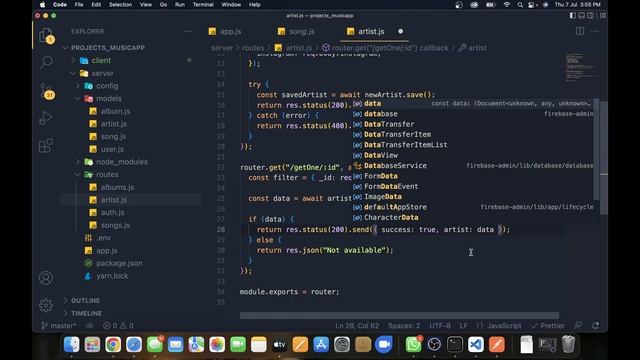Open package.json in explorer
The height and width of the screenshot is (360, 640).
point(119,263)
